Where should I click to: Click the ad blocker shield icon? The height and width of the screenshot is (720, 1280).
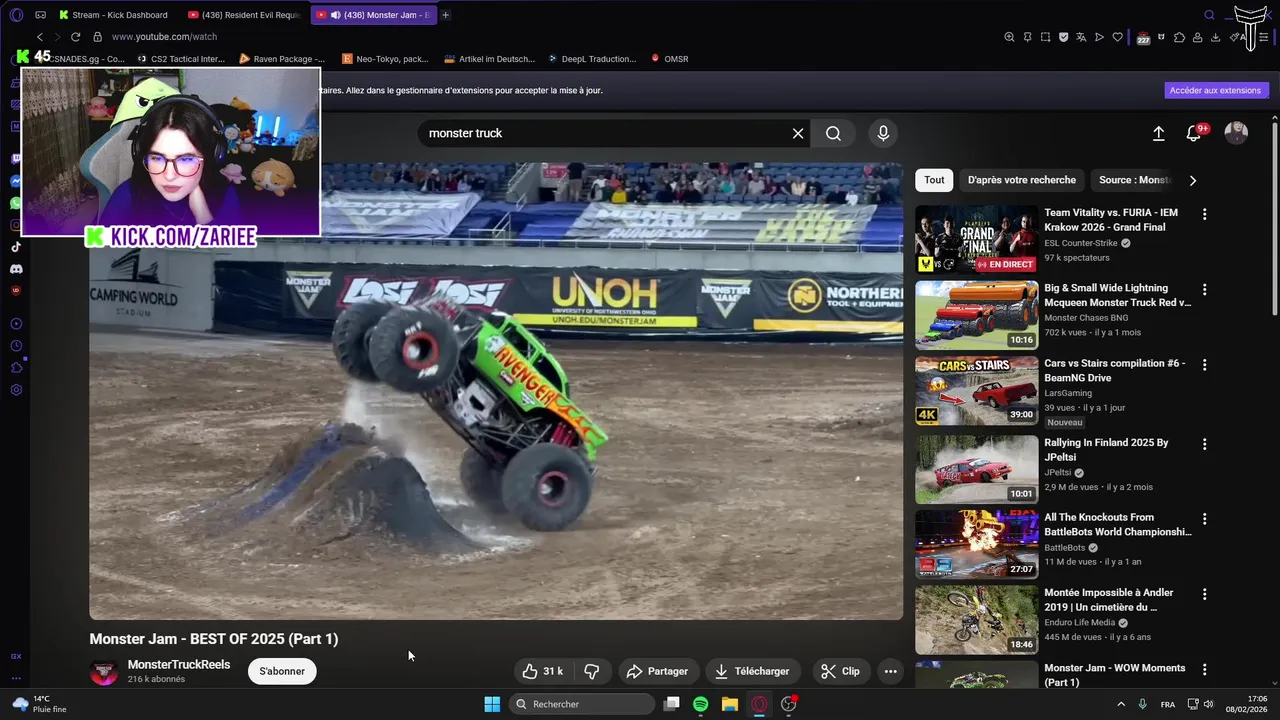point(1063,37)
